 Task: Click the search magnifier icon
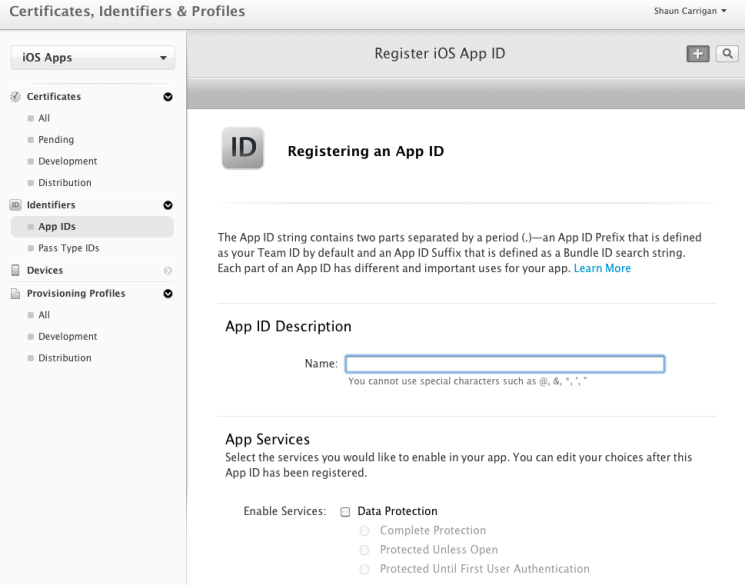tap(725, 54)
